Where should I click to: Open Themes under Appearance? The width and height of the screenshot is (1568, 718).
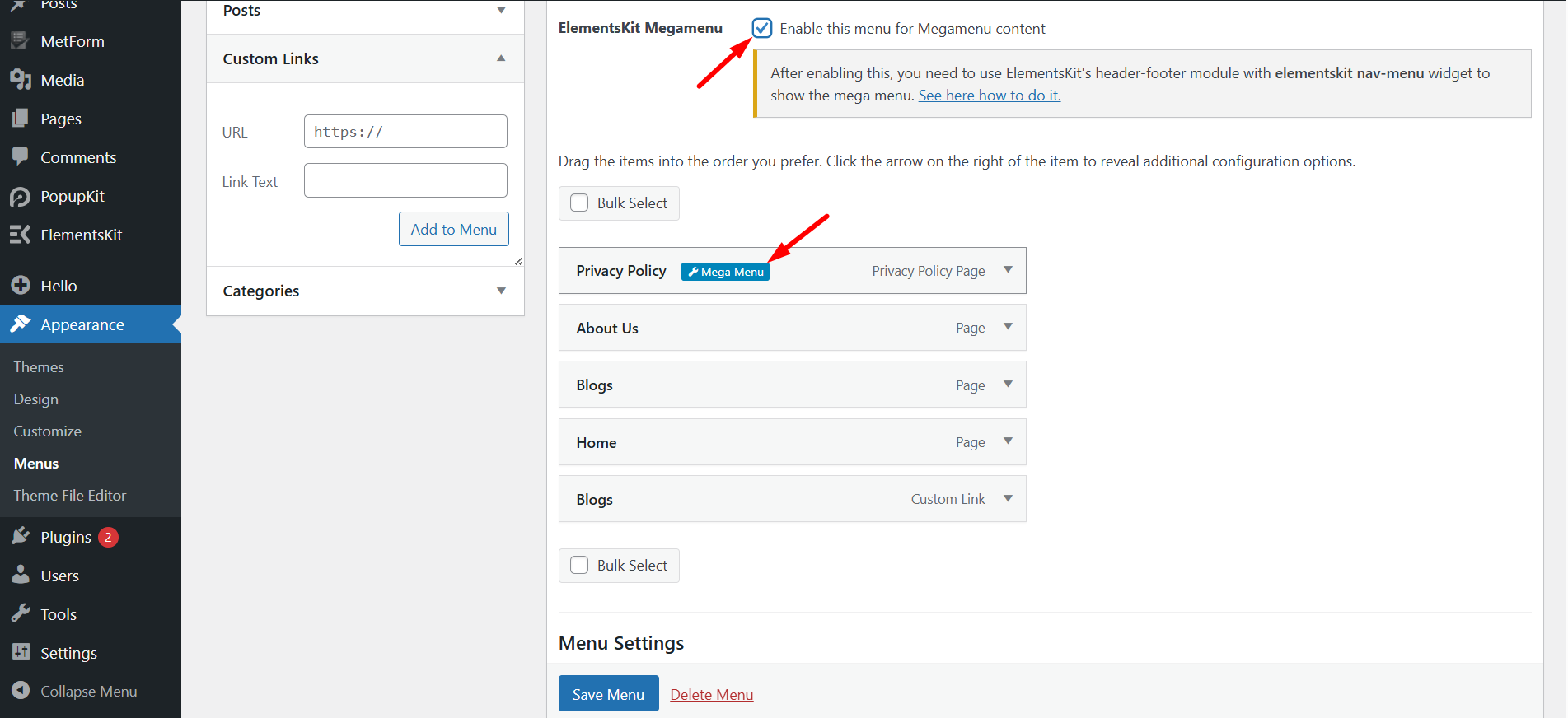[39, 367]
